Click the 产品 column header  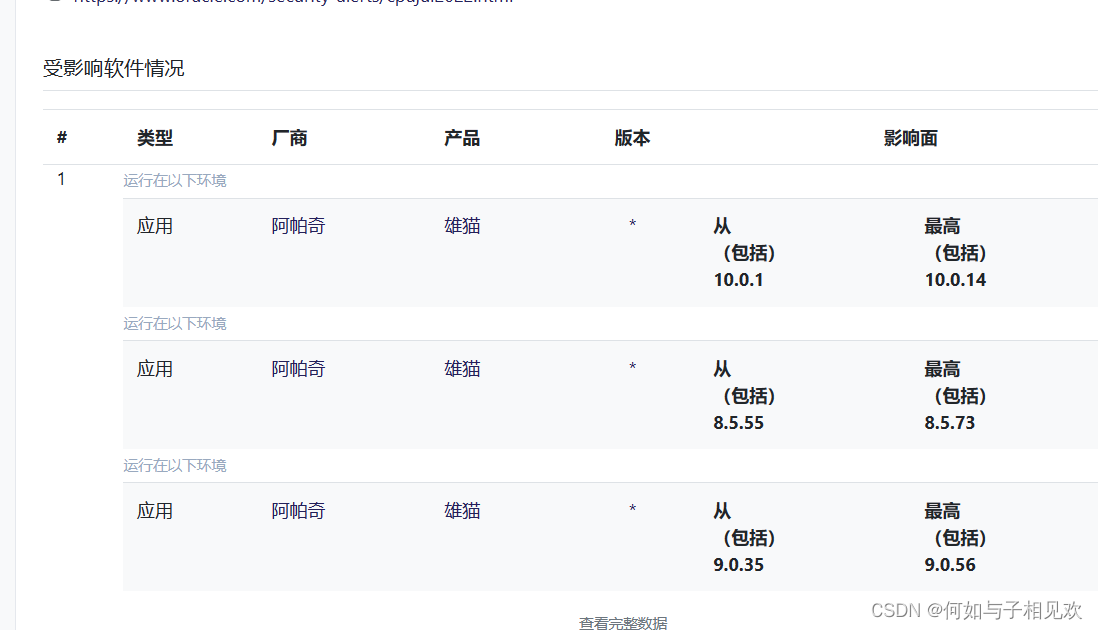click(461, 138)
